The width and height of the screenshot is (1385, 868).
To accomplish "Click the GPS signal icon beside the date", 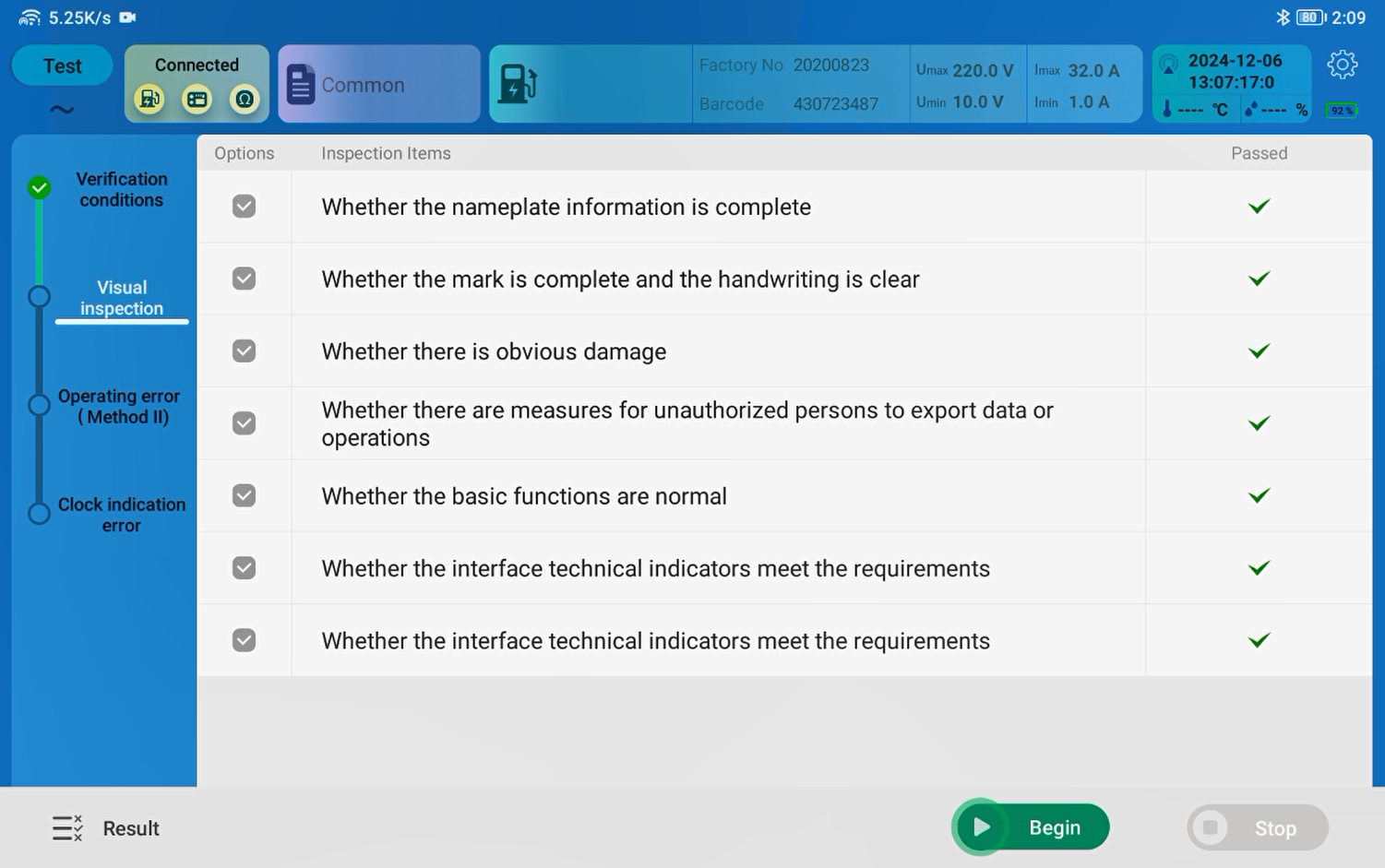I will coord(1168,65).
